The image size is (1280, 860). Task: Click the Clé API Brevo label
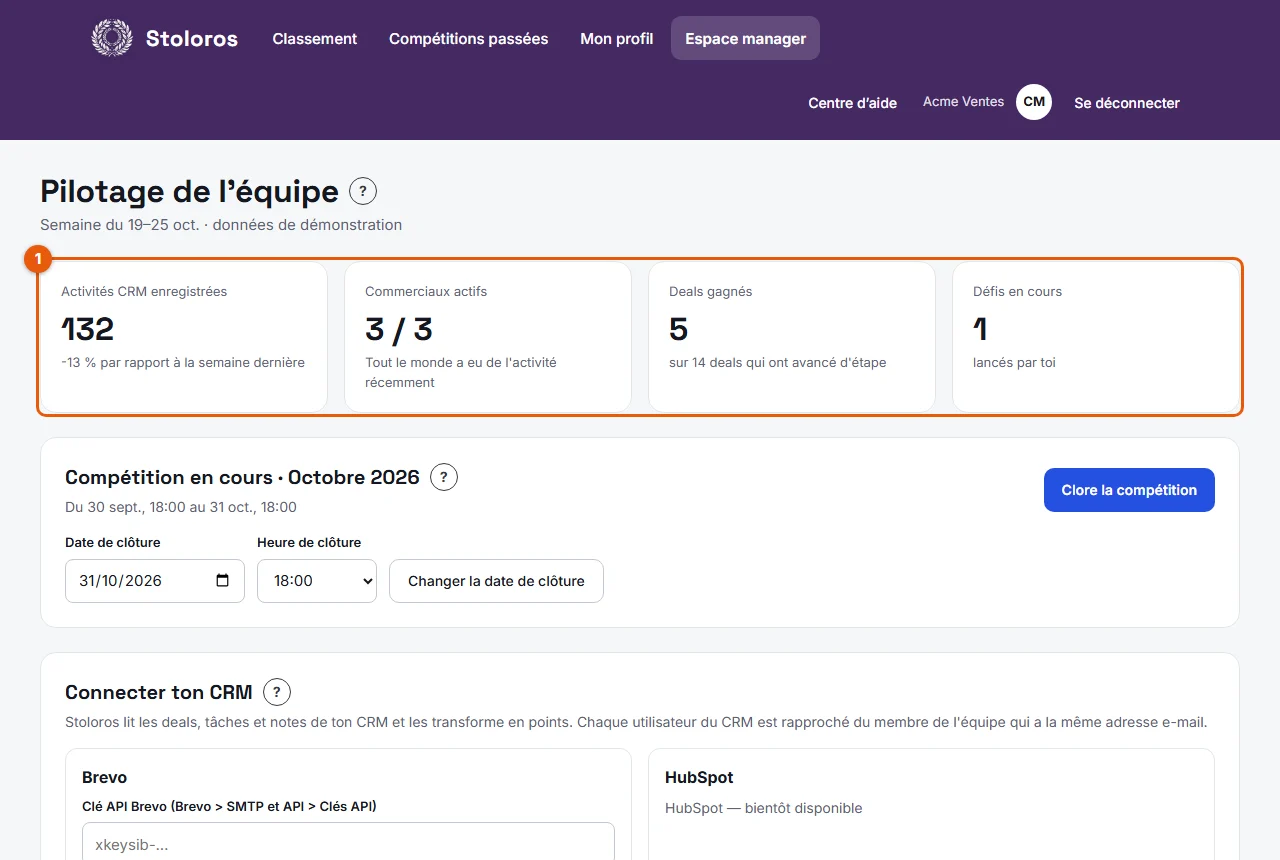229,806
